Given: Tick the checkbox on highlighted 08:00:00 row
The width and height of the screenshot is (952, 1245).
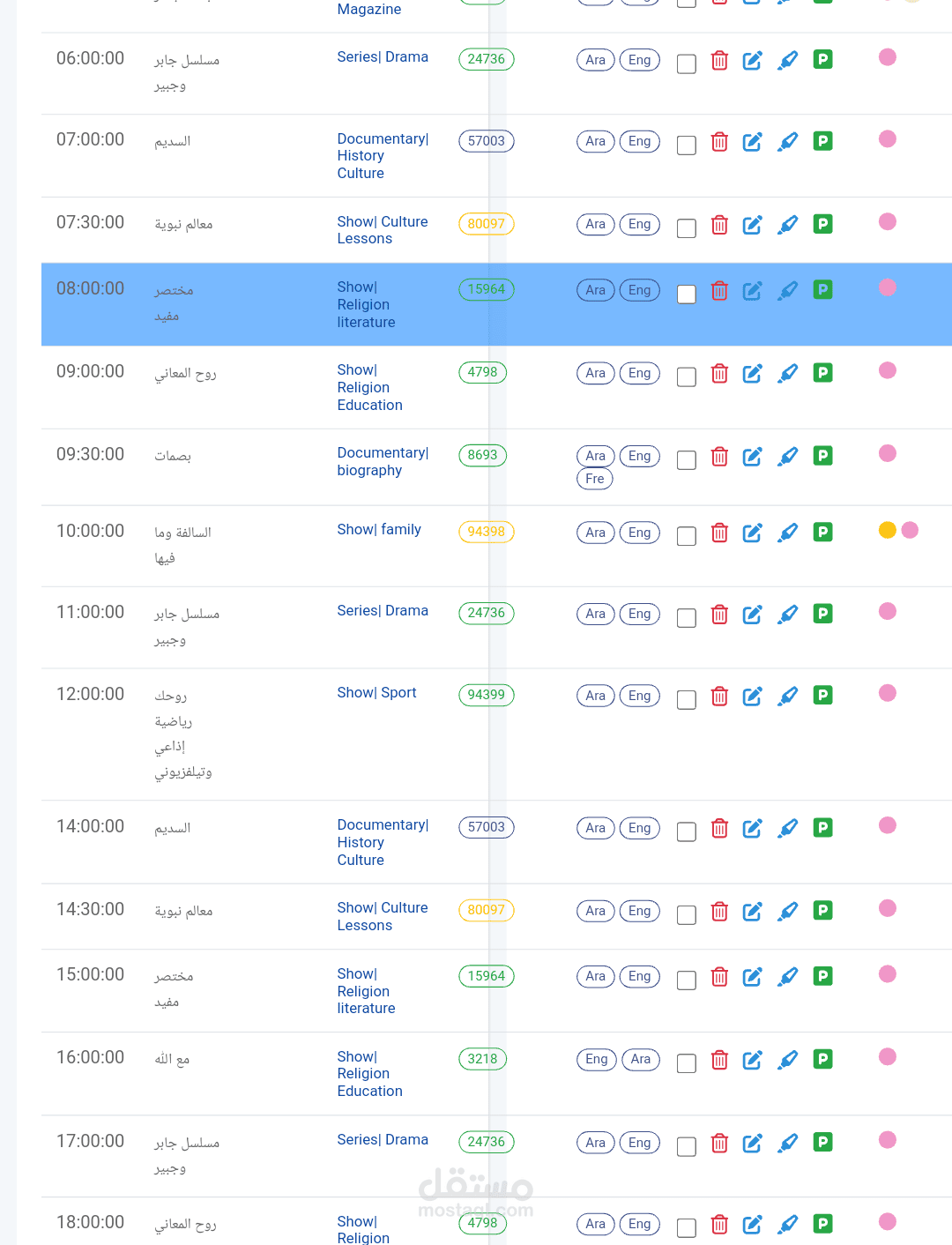Looking at the screenshot, I should click(x=687, y=294).
